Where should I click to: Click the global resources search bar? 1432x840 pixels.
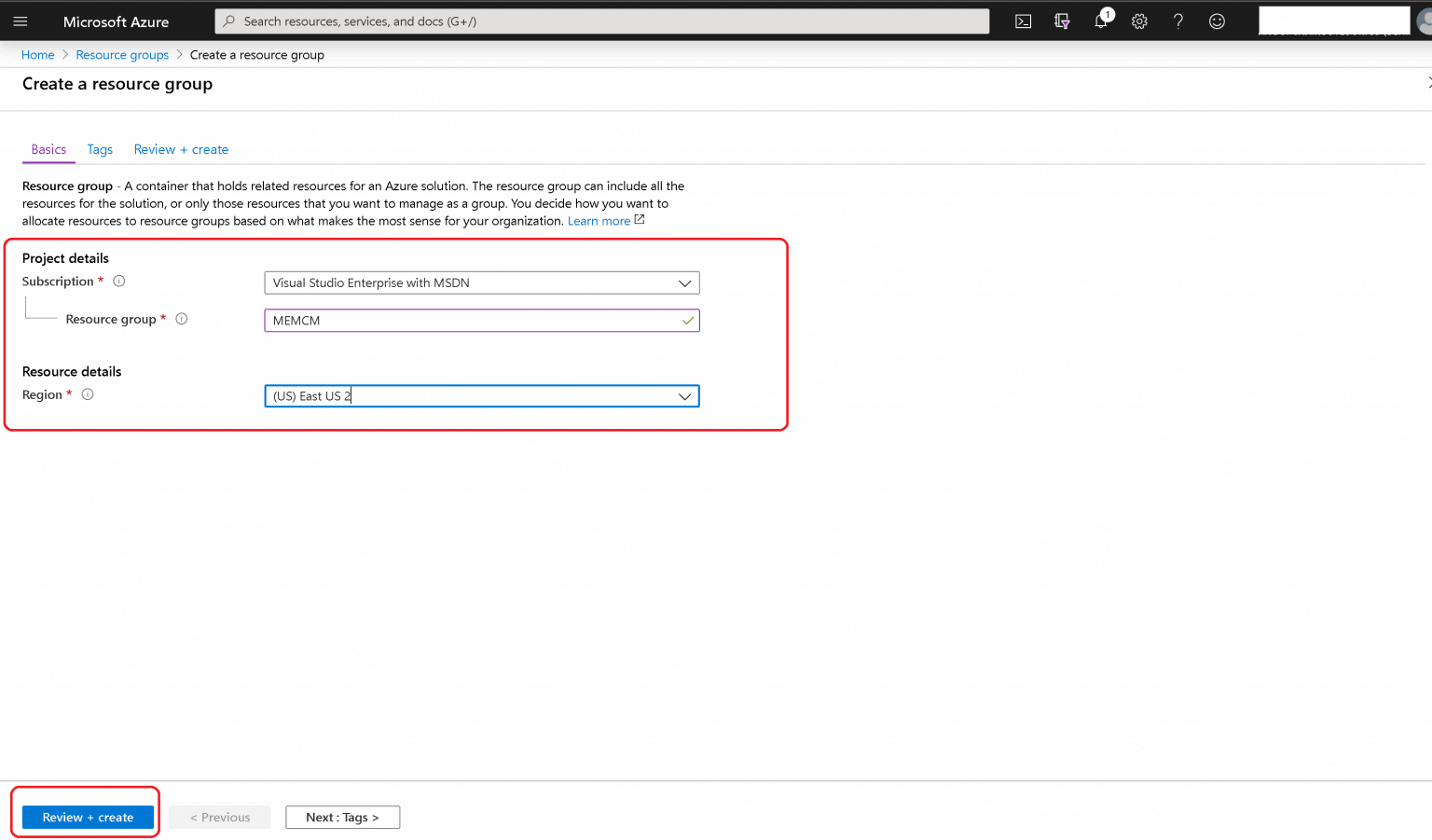tap(601, 21)
